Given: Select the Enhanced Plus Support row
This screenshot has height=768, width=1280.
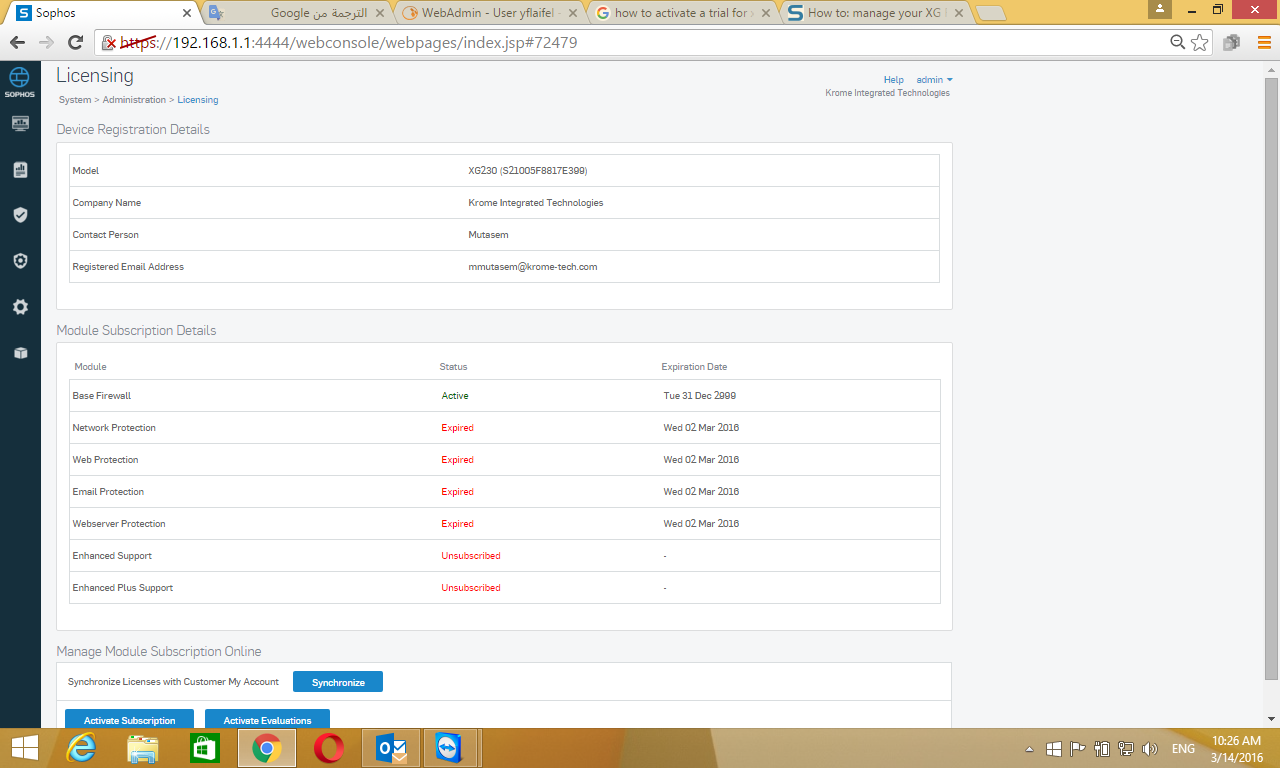Looking at the screenshot, I should [505, 588].
